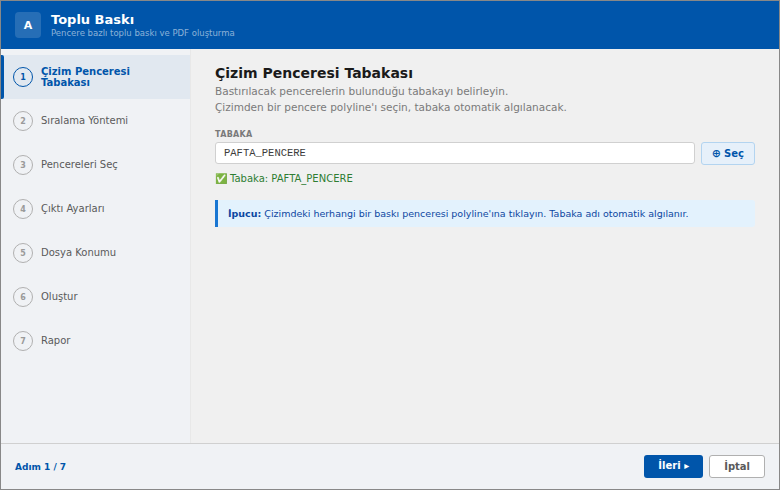Go to Çıktı Ayarları step
The height and width of the screenshot is (490, 780).
pyautogui.click(x=96, y=209)
